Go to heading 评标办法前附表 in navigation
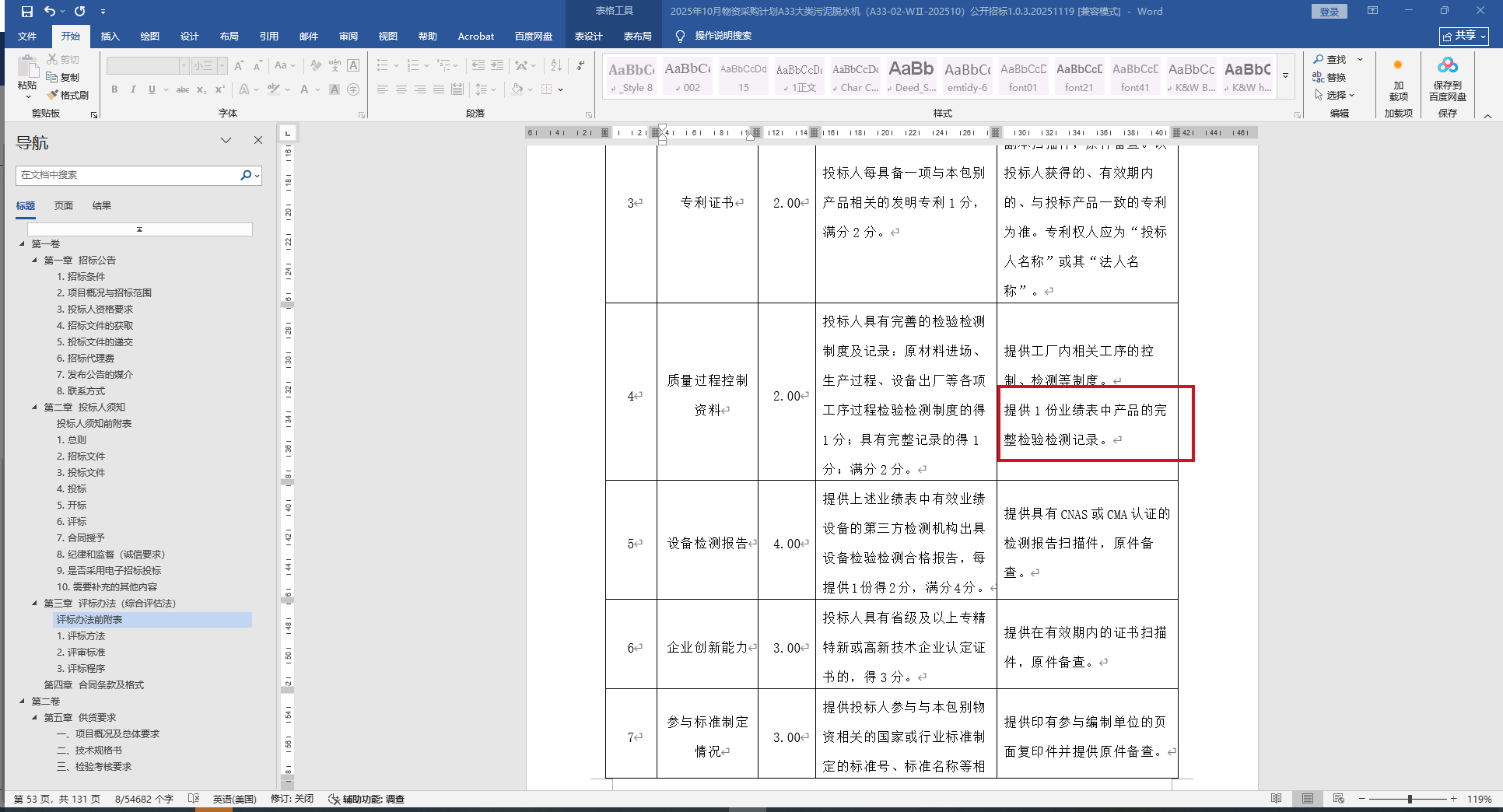The height and width of the screenshot is (812, 1503). click(152, 620)
